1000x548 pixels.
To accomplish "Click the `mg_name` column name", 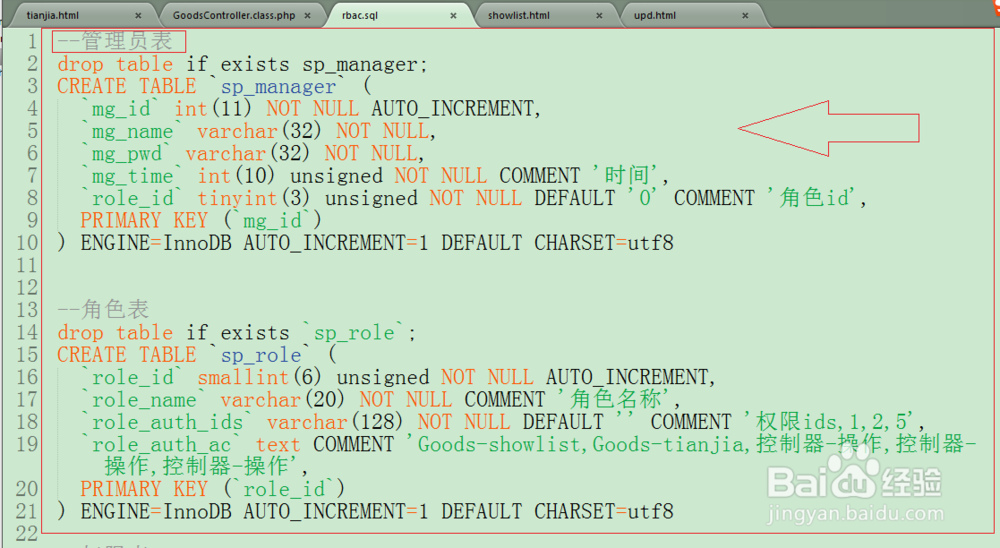I will [130, 131].
